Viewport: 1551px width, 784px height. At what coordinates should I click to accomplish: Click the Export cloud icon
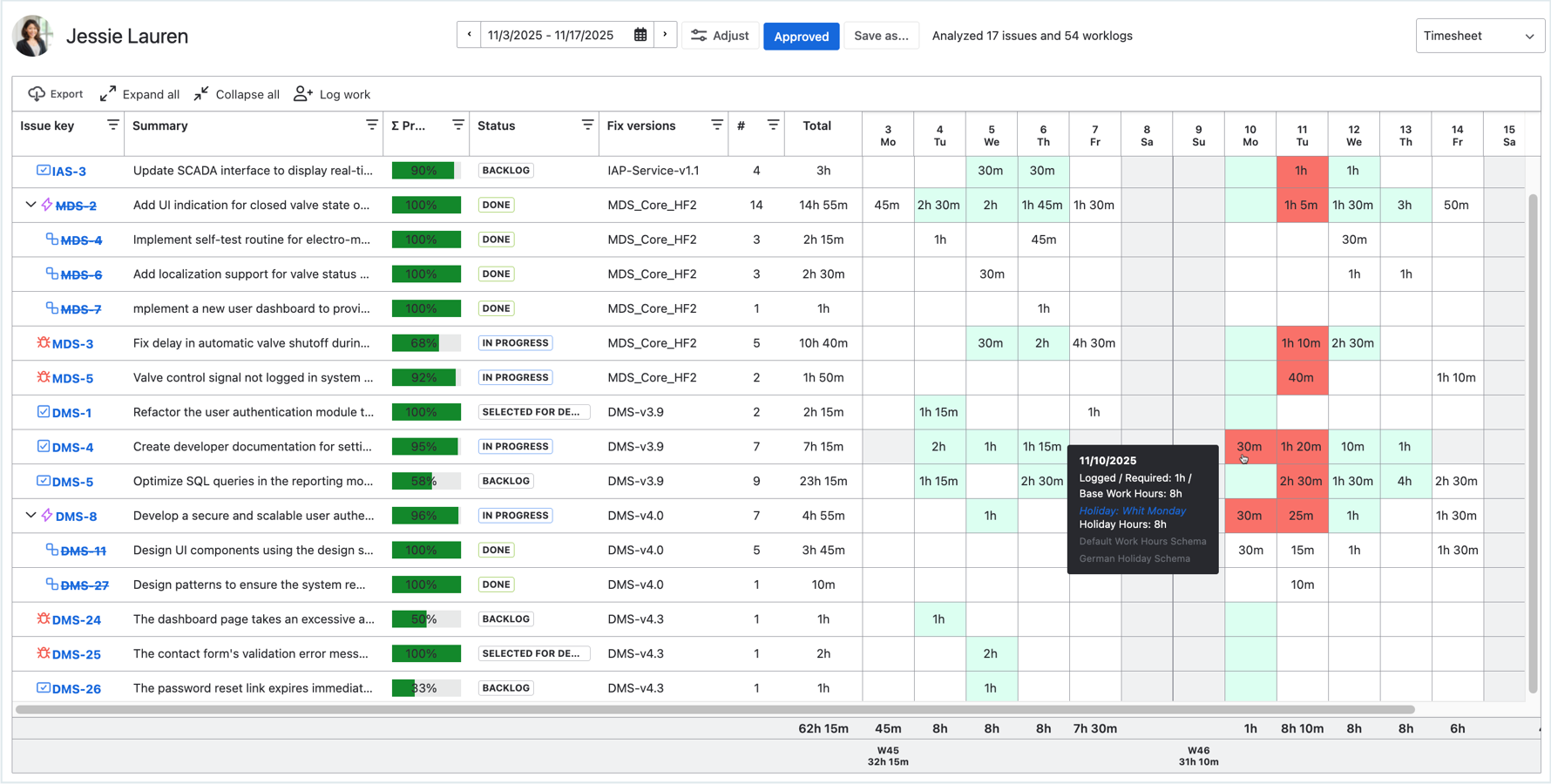coord(37,94)
